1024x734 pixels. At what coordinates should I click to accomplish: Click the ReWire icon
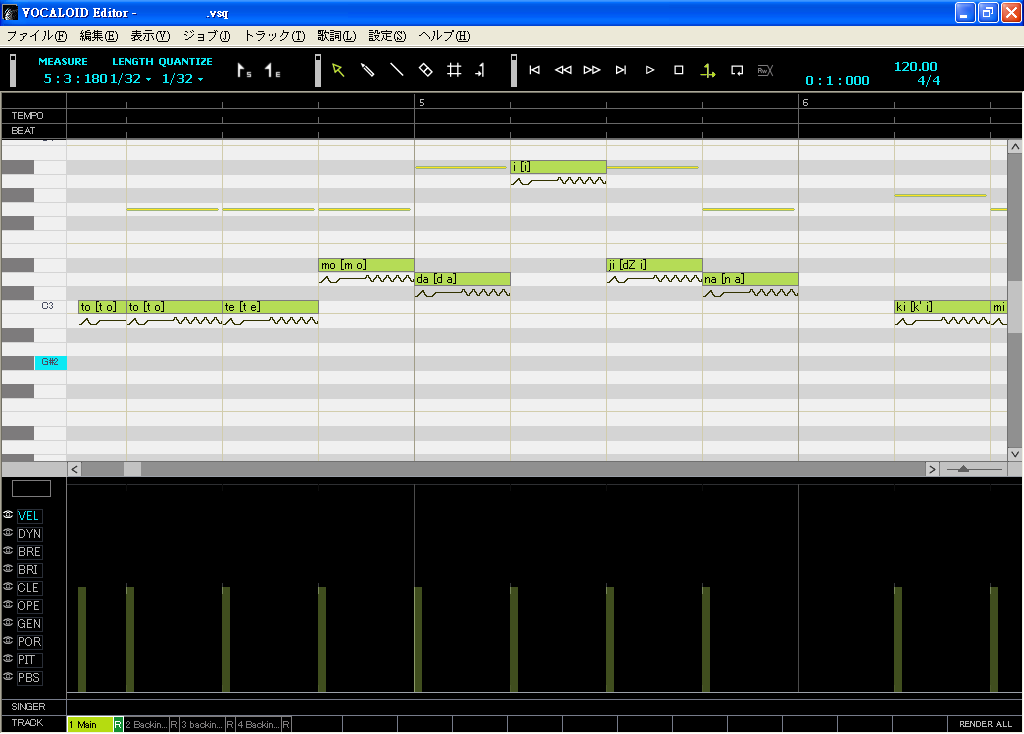click(x=765, y=70)
